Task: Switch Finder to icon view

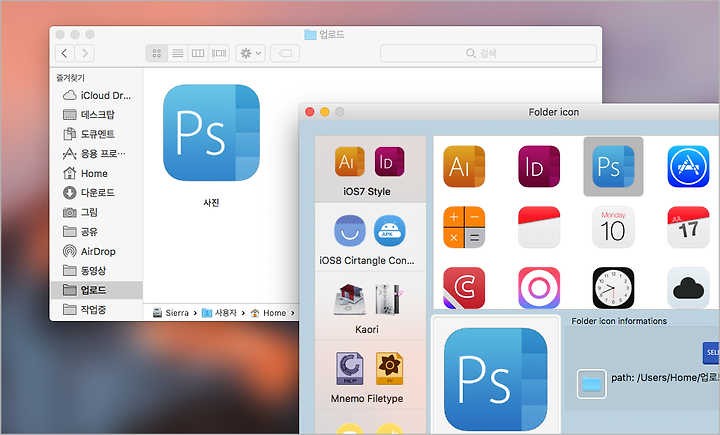Action: tap(157, 53)
